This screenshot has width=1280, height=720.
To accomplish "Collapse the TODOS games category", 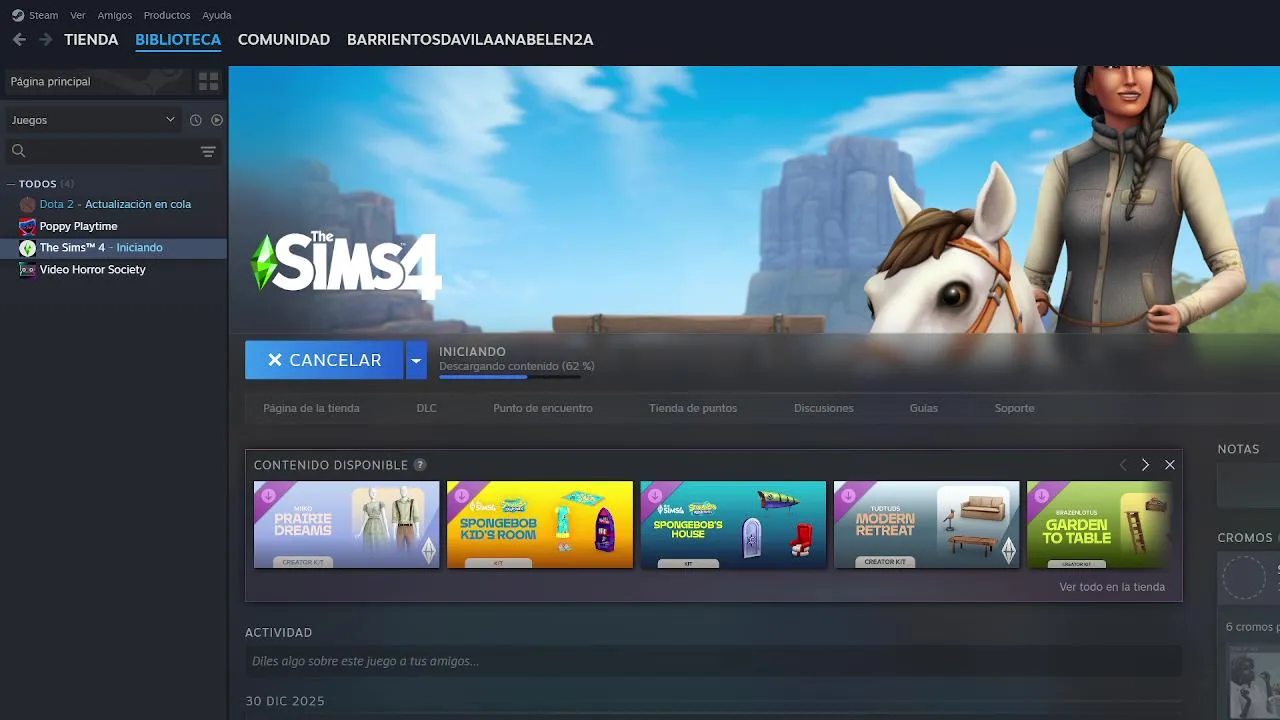I will [12, 184].
